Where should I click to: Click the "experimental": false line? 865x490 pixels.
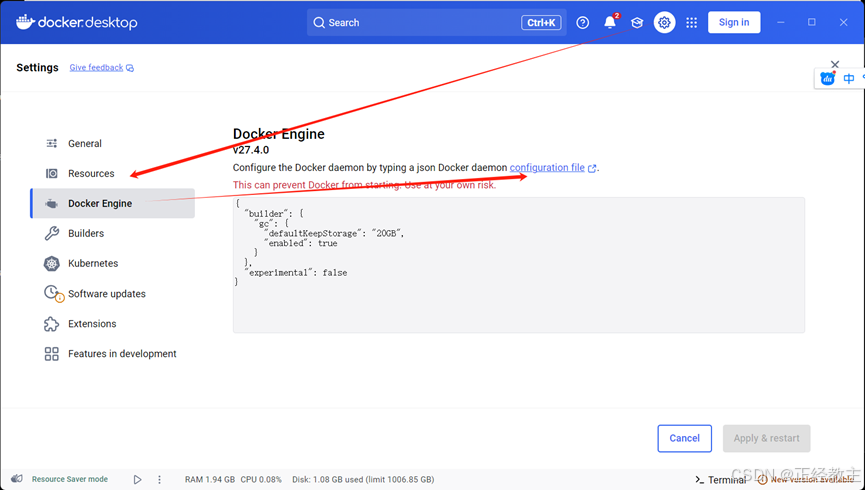coord(296,273)
